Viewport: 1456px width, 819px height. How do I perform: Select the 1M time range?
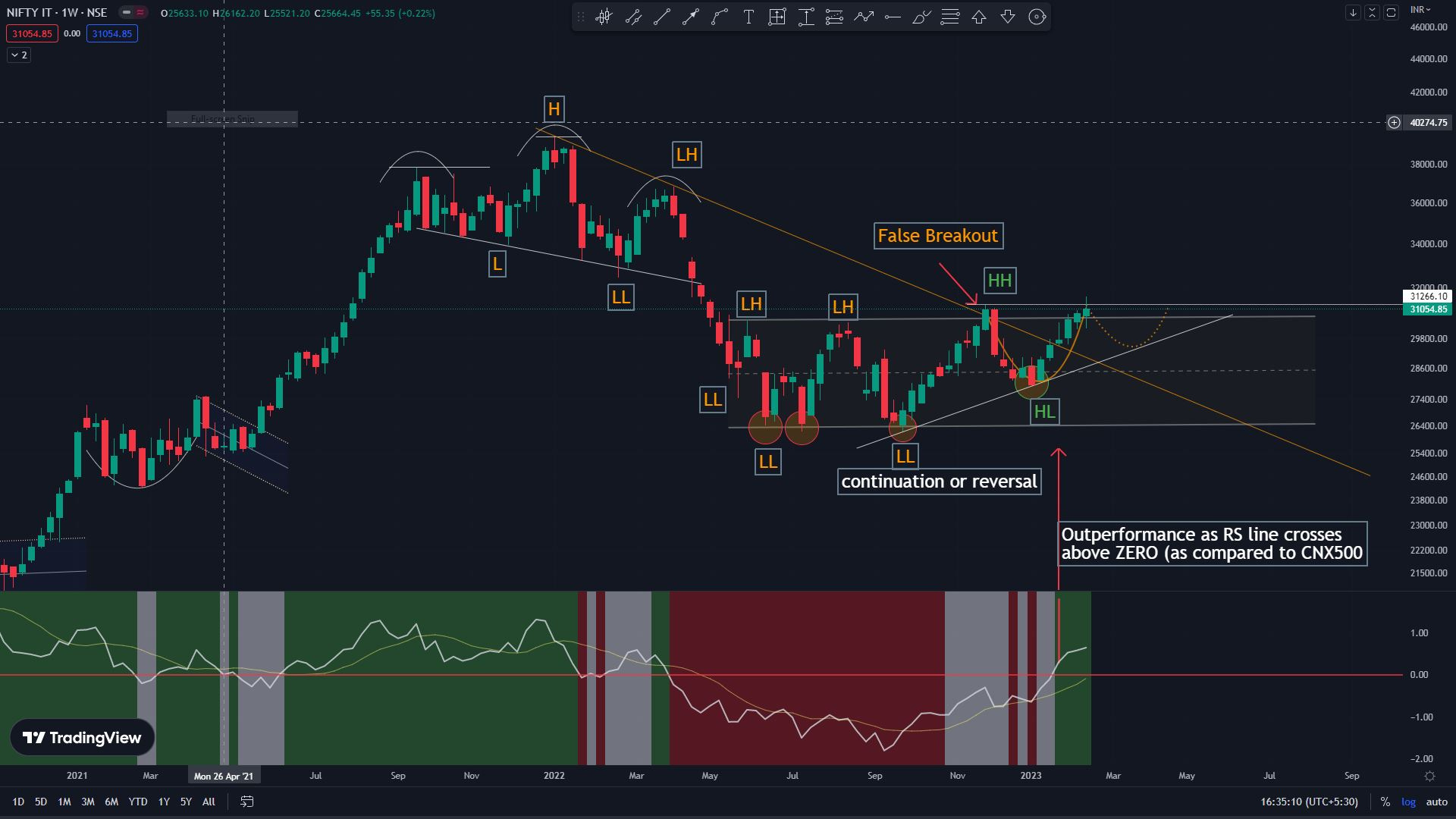[64, 802]
